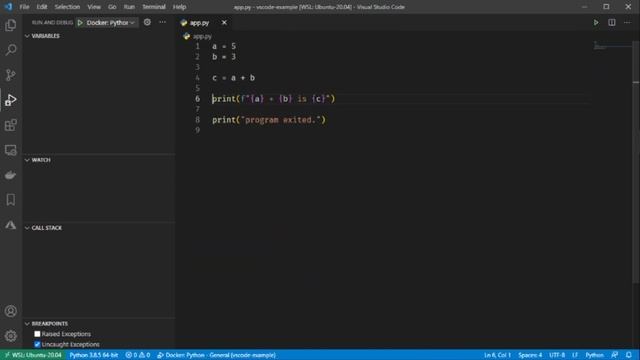Open the Remote Explorer view
The image size is (640, 360).
[x=11, y=150]
